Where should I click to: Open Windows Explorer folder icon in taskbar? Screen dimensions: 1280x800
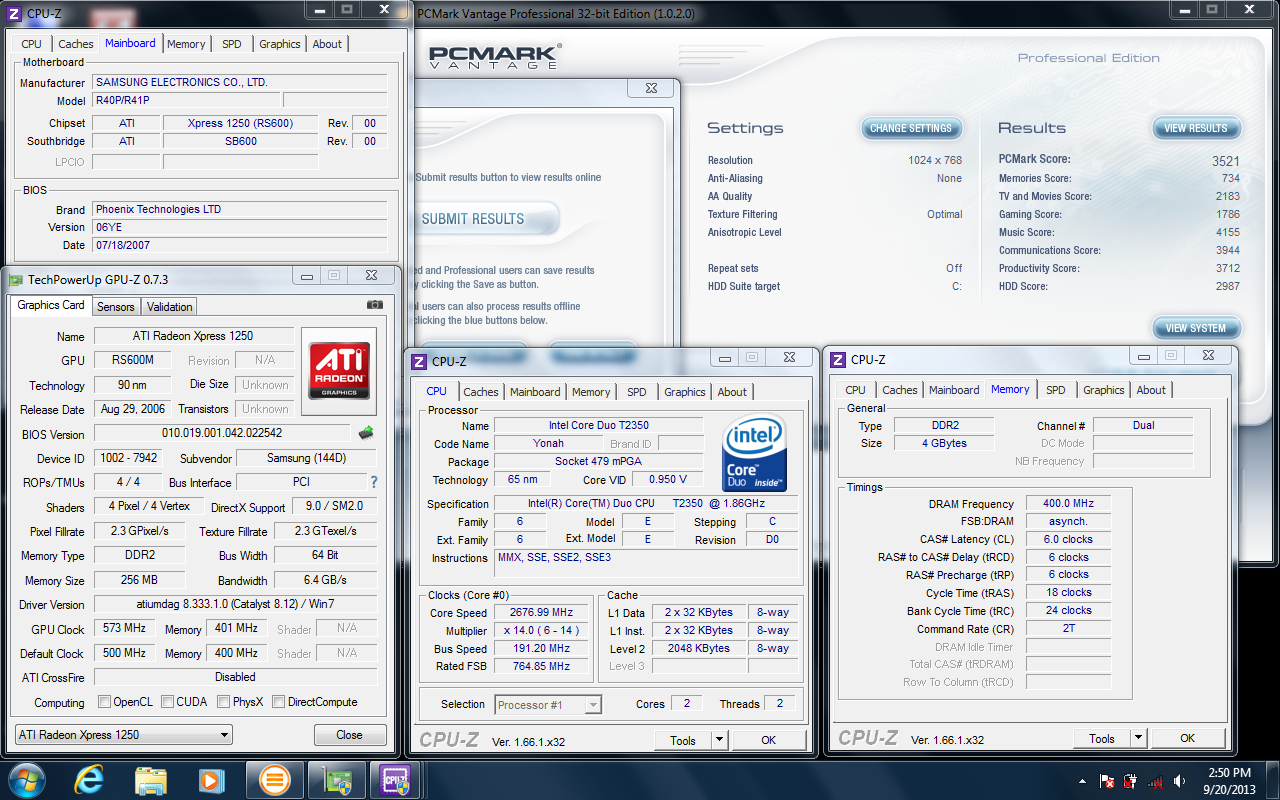point(151,779)
